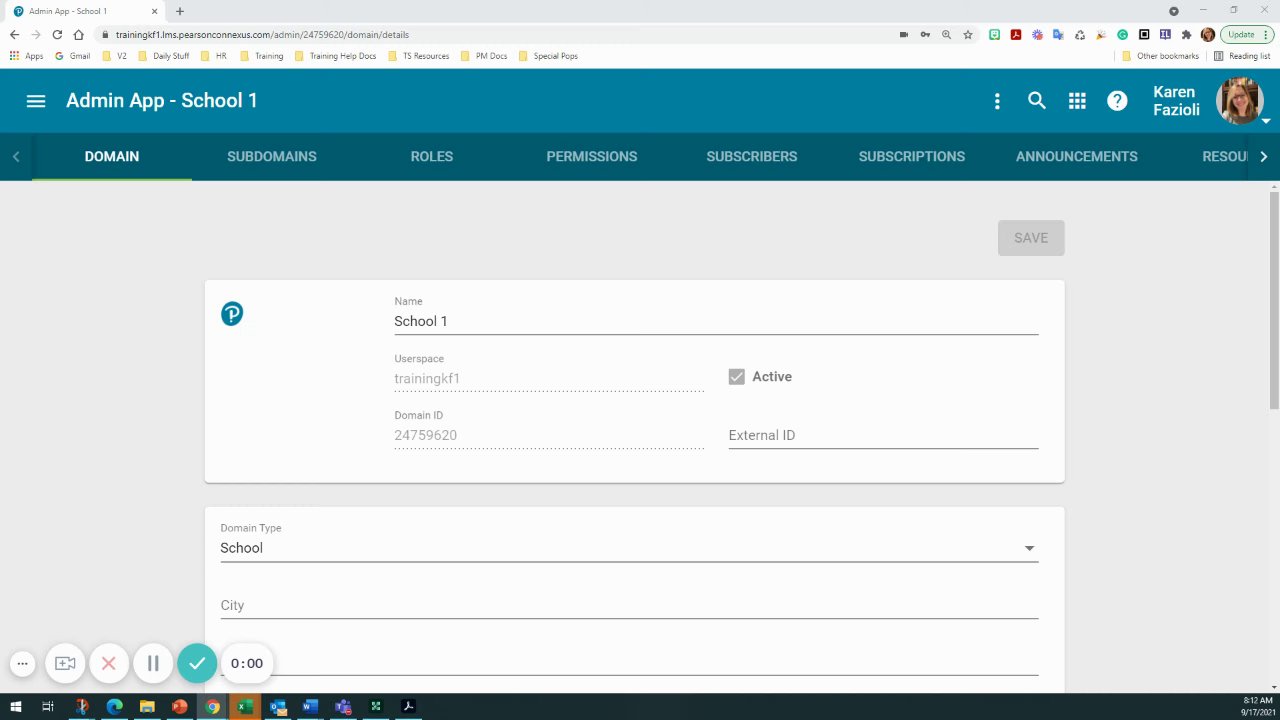The image size is (1280, 720).
Task: Bookmark this page with the star icon
Action: tap(968, 34)
